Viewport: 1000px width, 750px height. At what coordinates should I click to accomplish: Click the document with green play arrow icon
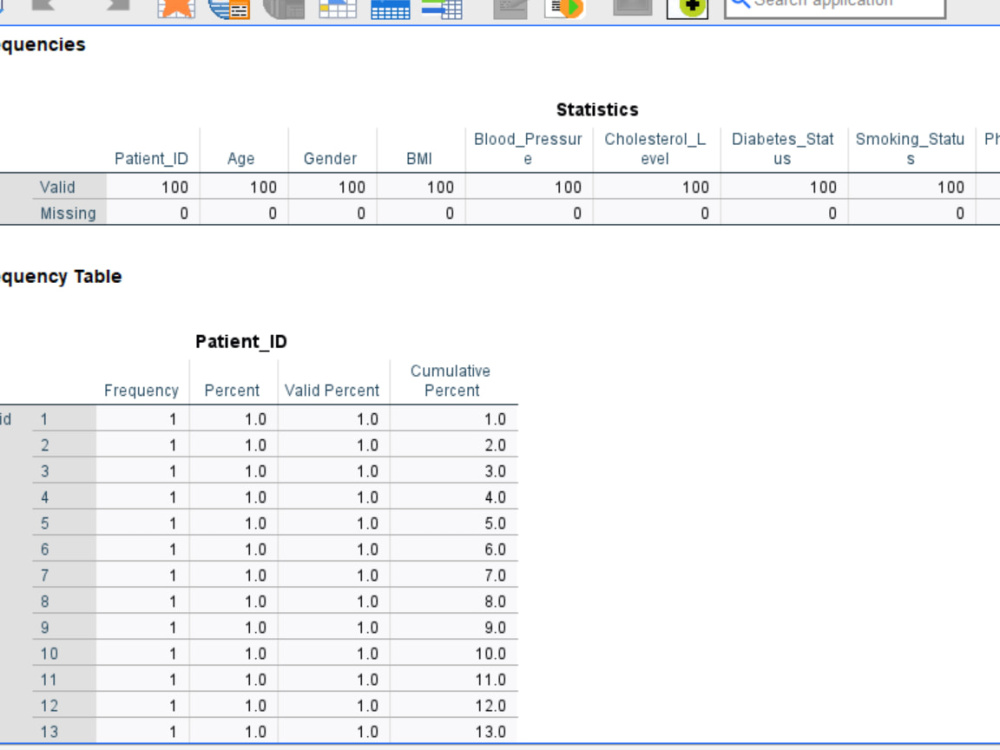click(x=564, y=8)
